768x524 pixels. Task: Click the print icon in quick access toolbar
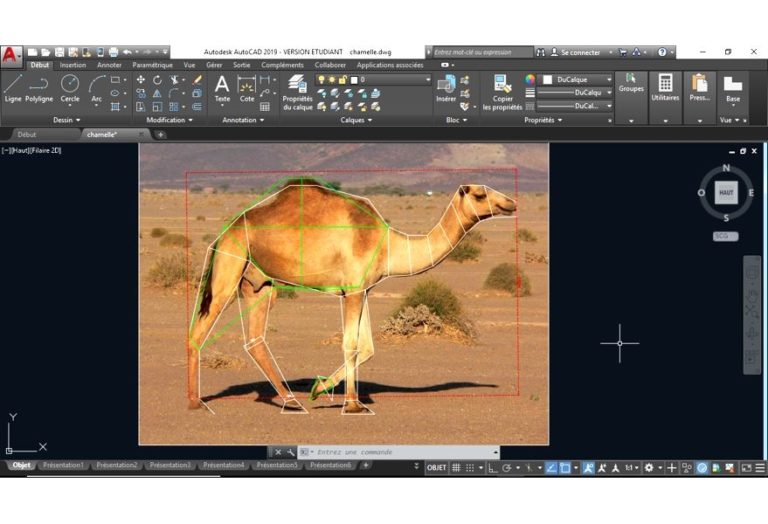[113, 52]
